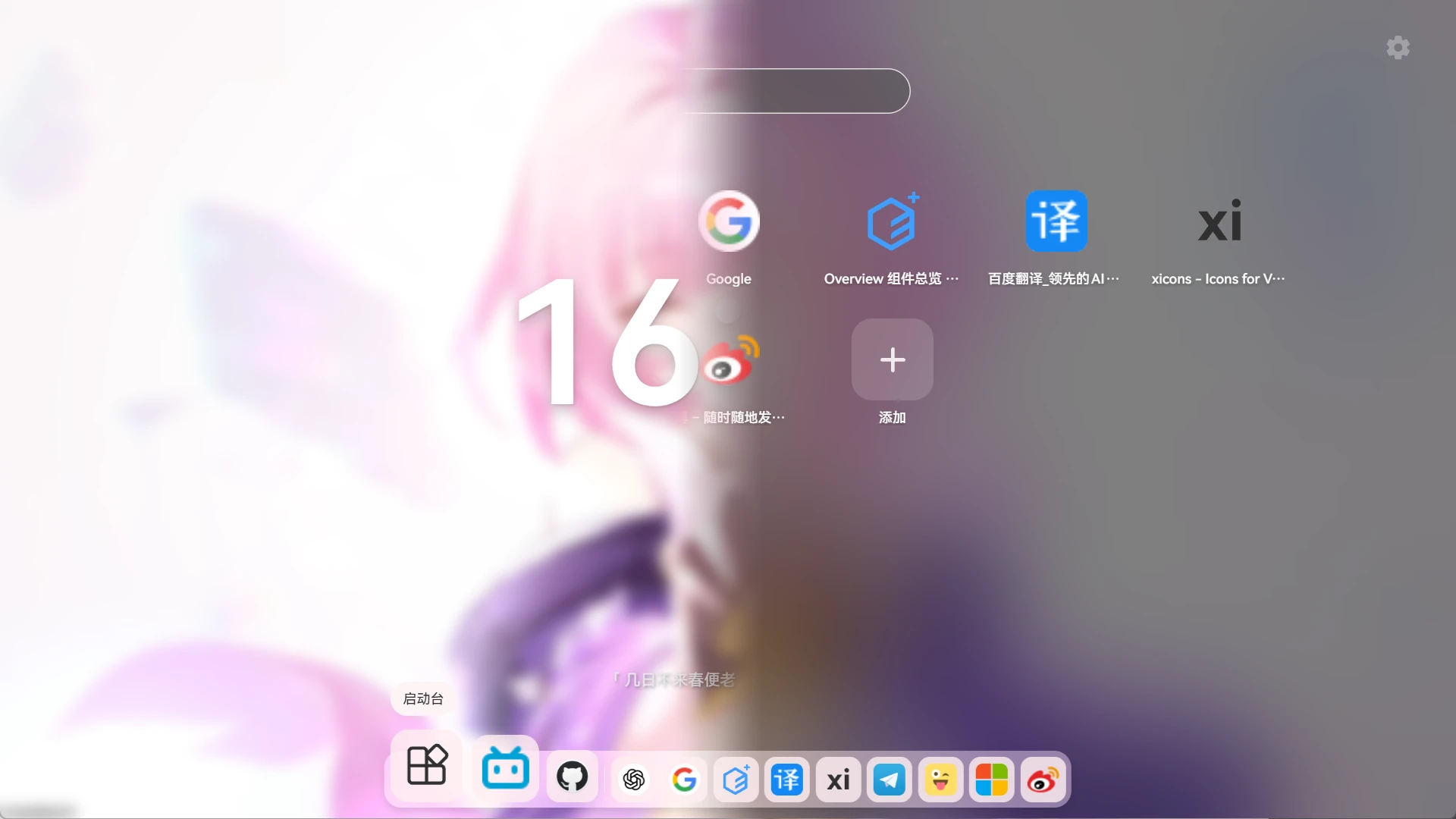This screenshot has height=819, width=1456.
Task: Open Baidu Translate icon in the dock
Action: coord(787,780)
